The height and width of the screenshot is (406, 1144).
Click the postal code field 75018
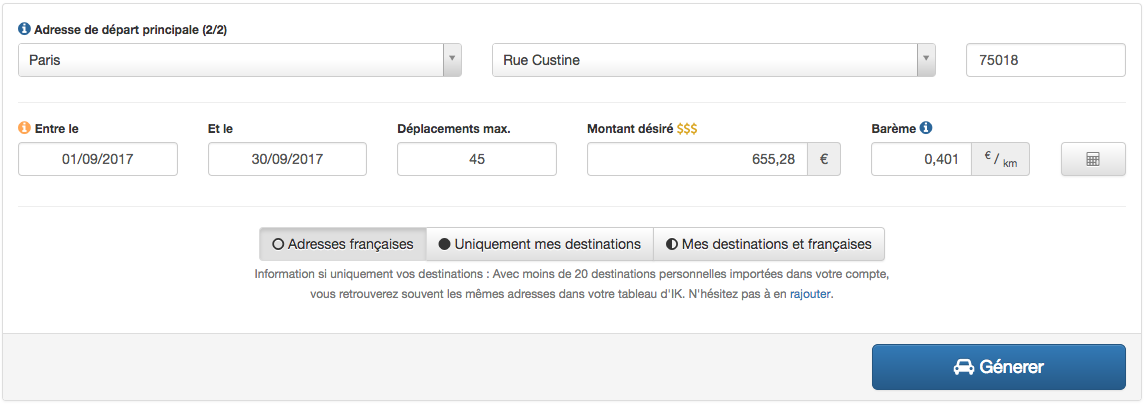click(x=1045, y=60)
